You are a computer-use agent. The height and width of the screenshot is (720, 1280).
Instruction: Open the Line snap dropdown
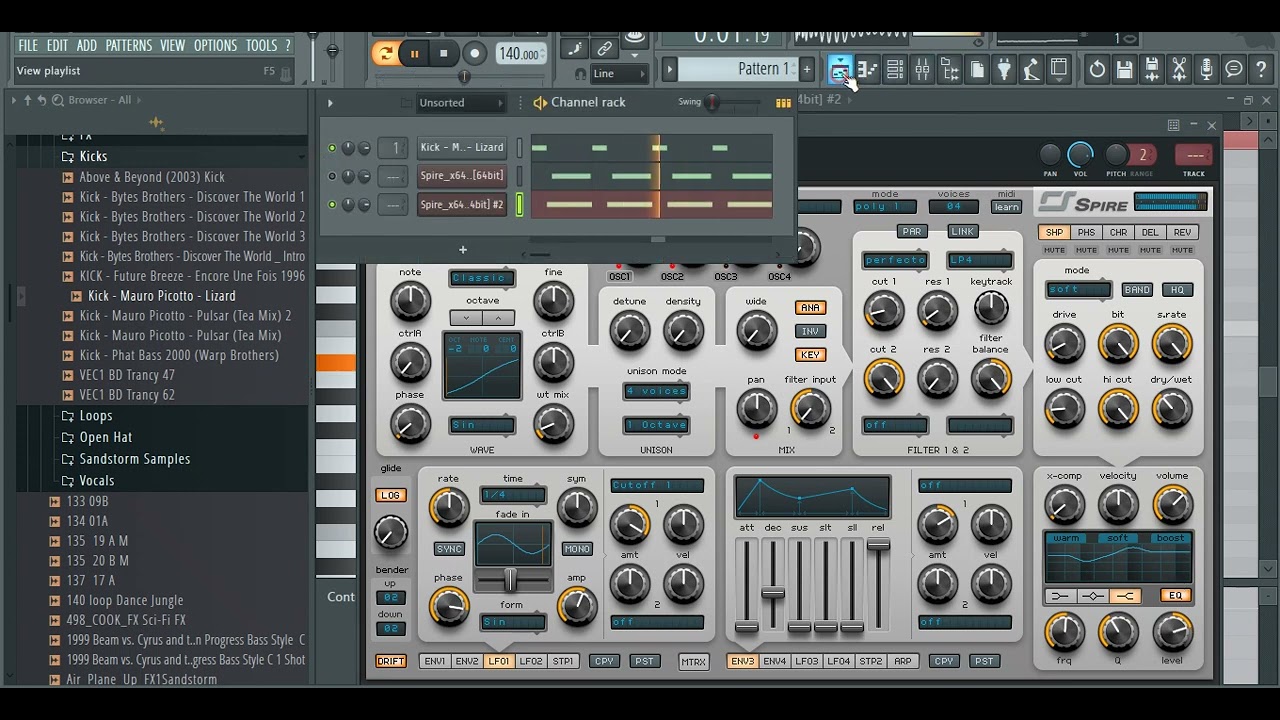pos(619,74)
